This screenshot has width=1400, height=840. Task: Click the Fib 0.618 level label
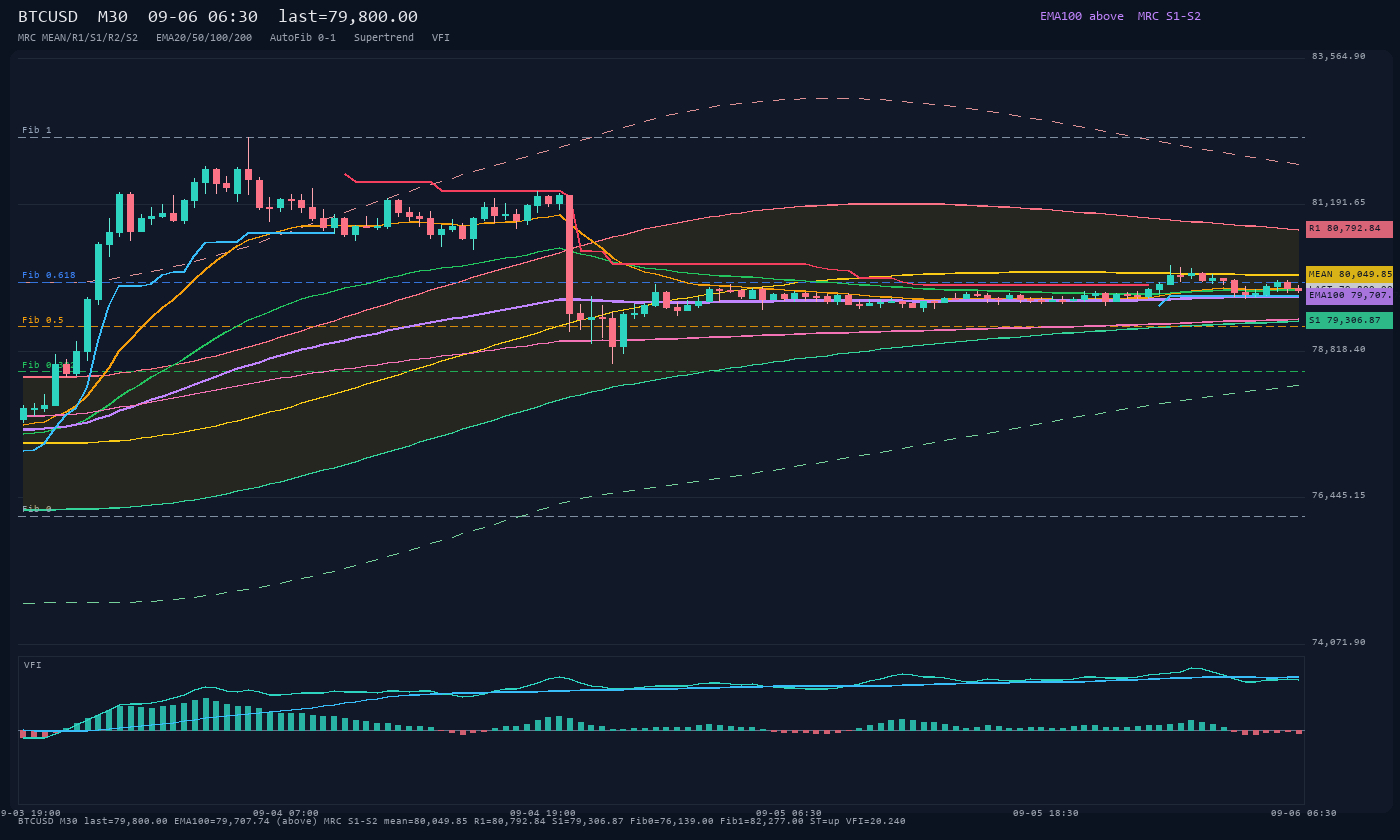(x=49, y=275)
